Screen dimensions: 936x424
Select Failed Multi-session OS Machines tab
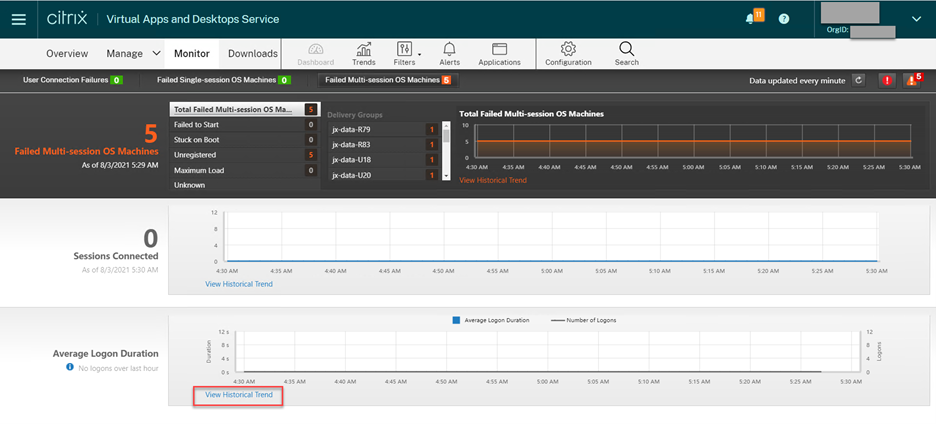click(384, 80)
